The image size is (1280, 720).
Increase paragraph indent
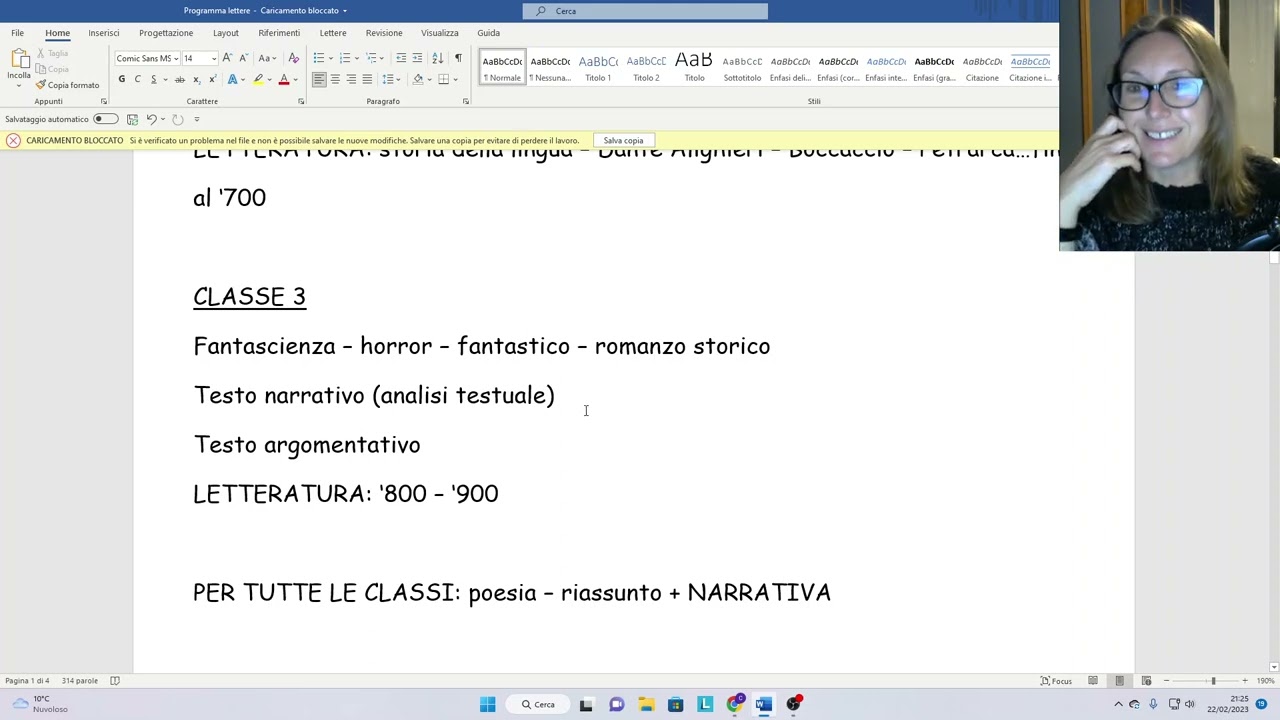coord(417,58)
